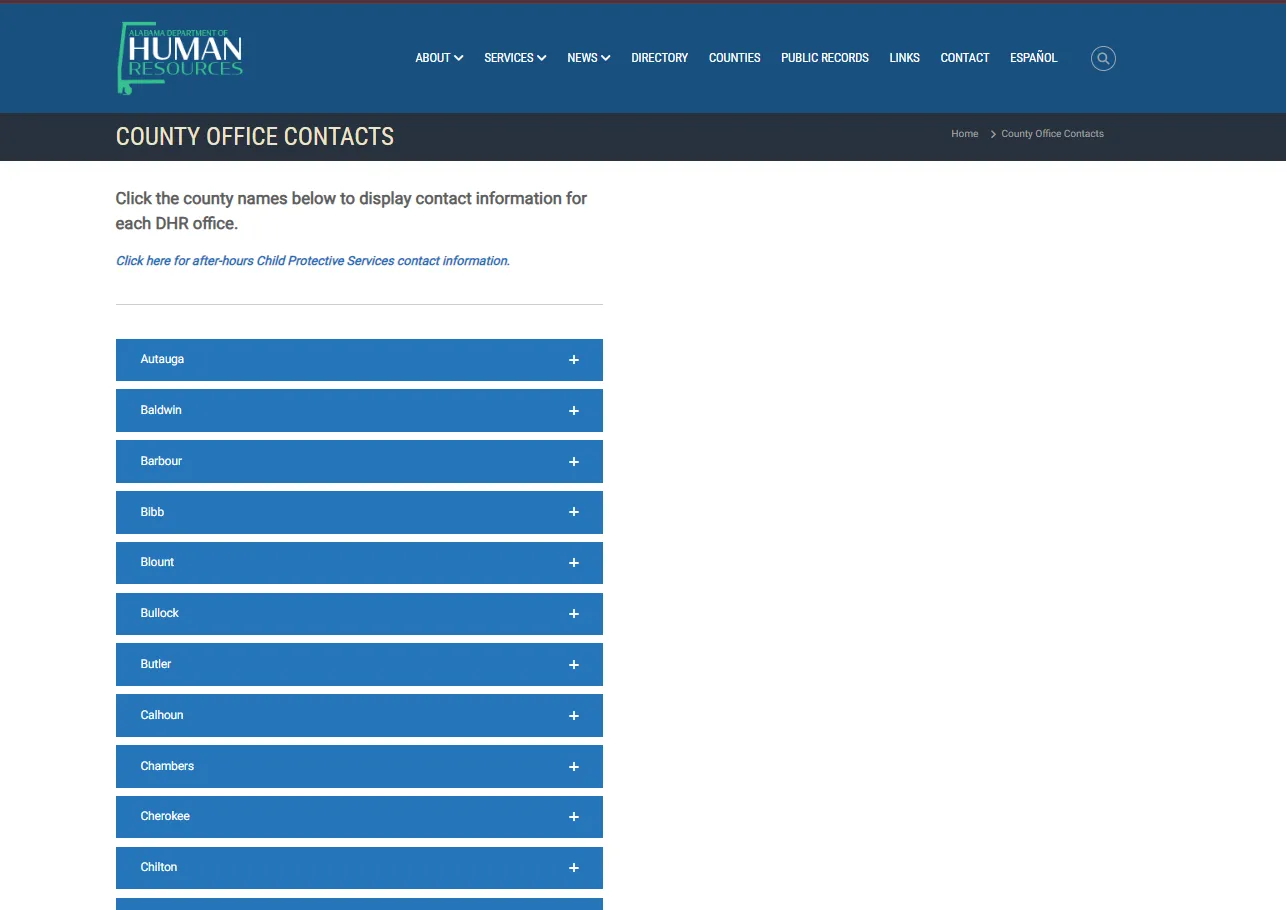Open the About dropdown menu
The height and width of the screenshot is (910, 1286).
pos(439,58)
